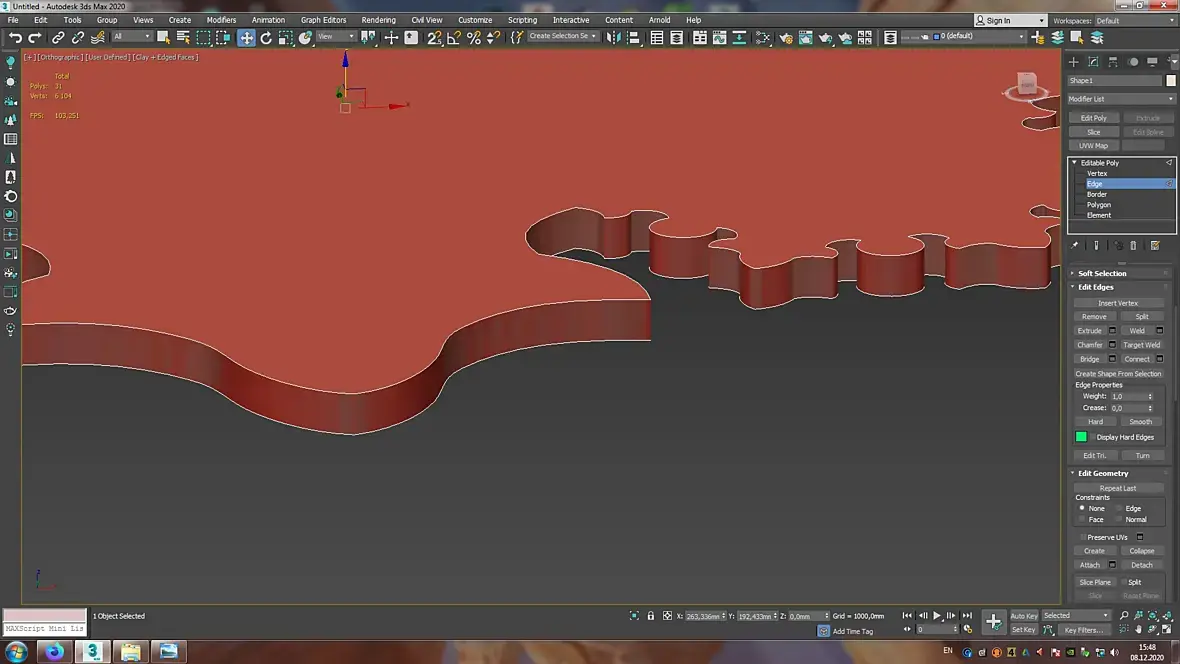Image resolution: width=1180 pixels, height=664 pixels.
Task: Open the Modify panel tab icon
Action: (1093, 62)
